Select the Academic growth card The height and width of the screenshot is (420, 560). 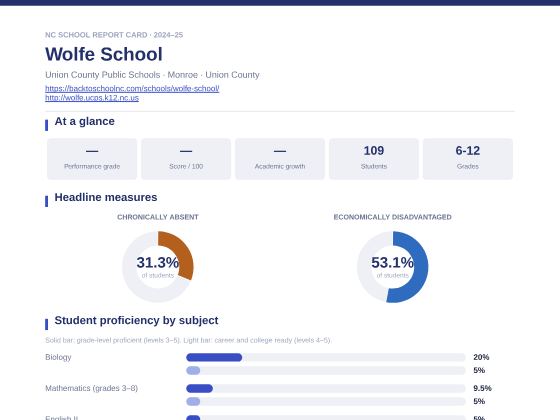click(280, 159)
